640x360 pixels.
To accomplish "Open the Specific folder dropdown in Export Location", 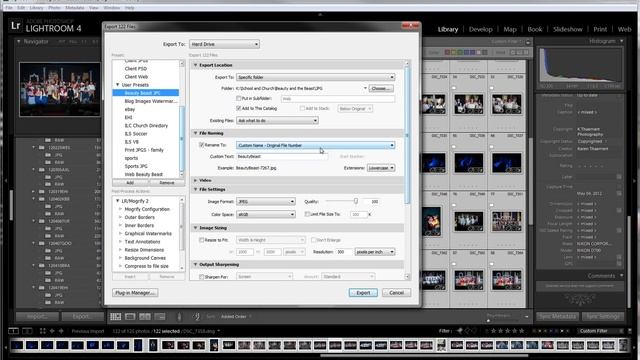I will click(x=316, y=77).
